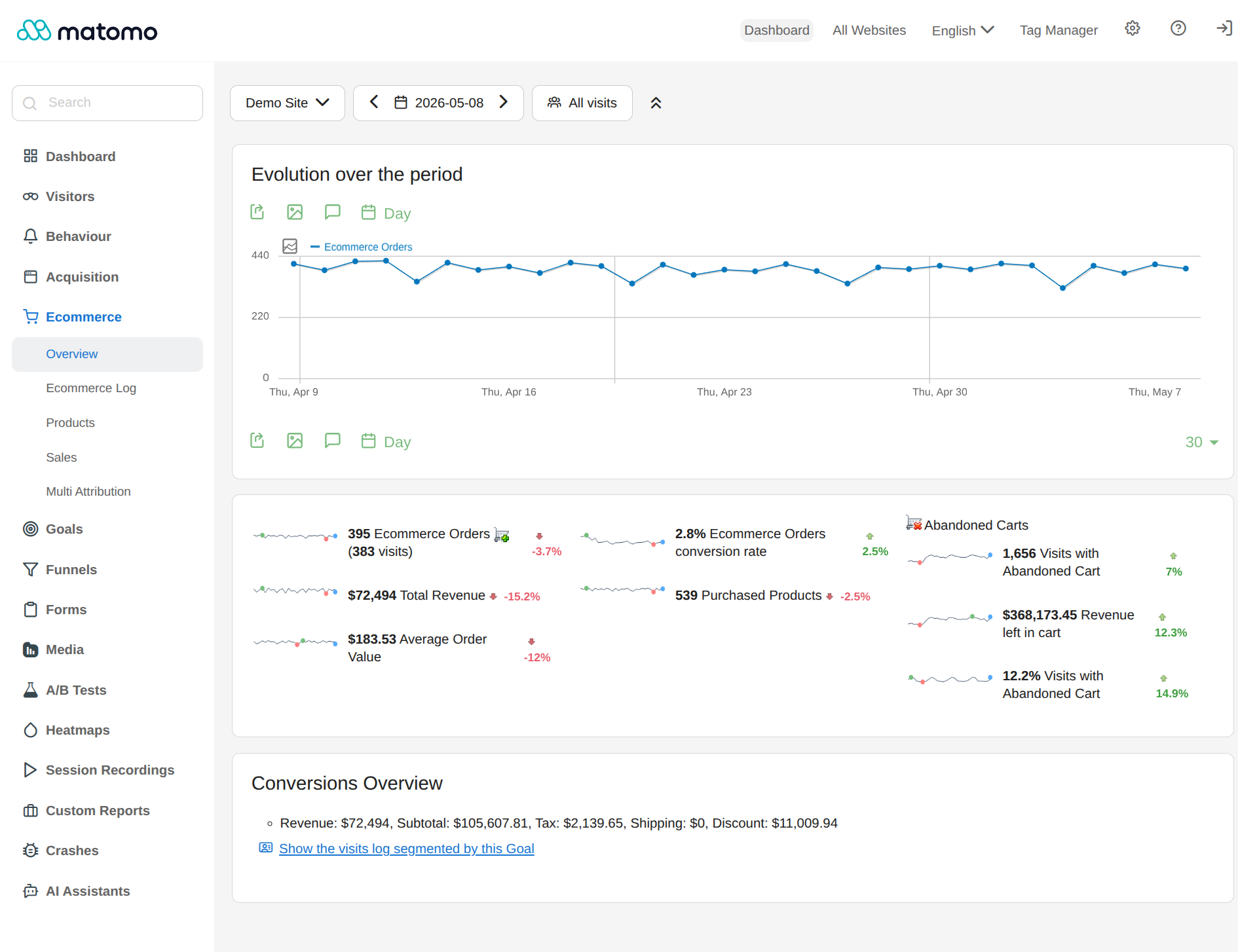The width and height of the screenshot is (1238, 952).
Task: Click the Purchased Products sparkline
Action: [622, 590]
